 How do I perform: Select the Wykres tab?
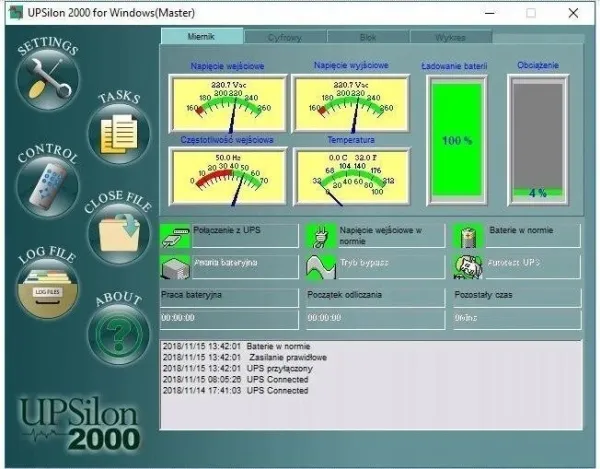pos(451,37)
